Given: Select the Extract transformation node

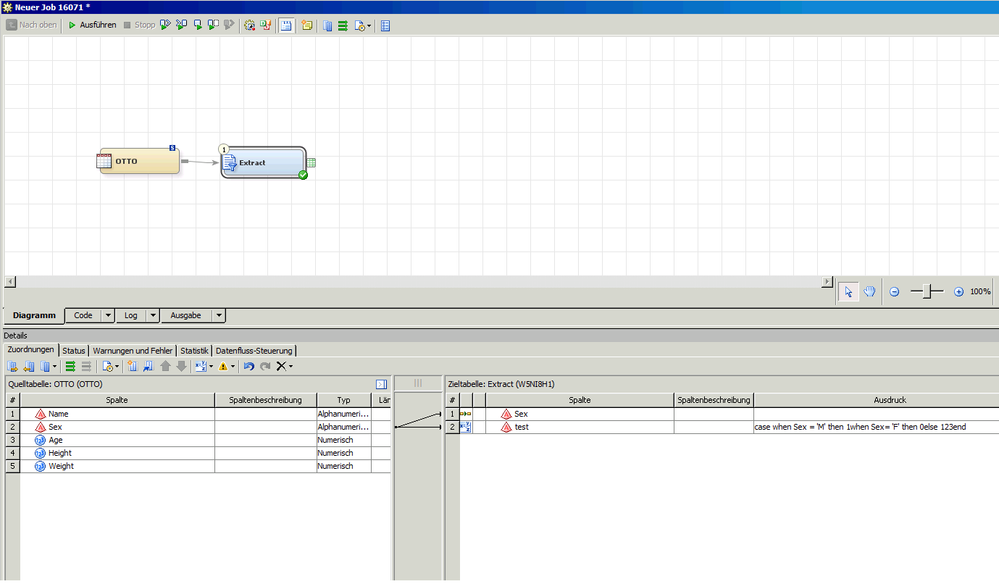Looking at the screenshot, I should point(262,162).
